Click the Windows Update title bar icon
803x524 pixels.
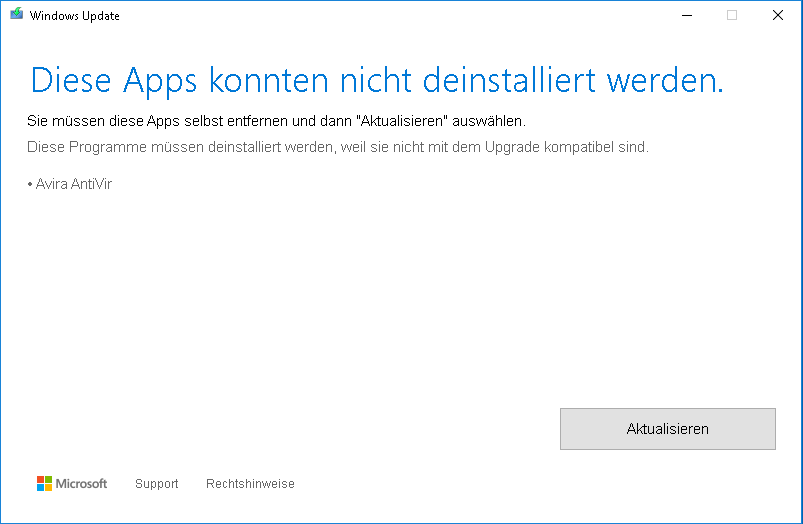[16, 14]
